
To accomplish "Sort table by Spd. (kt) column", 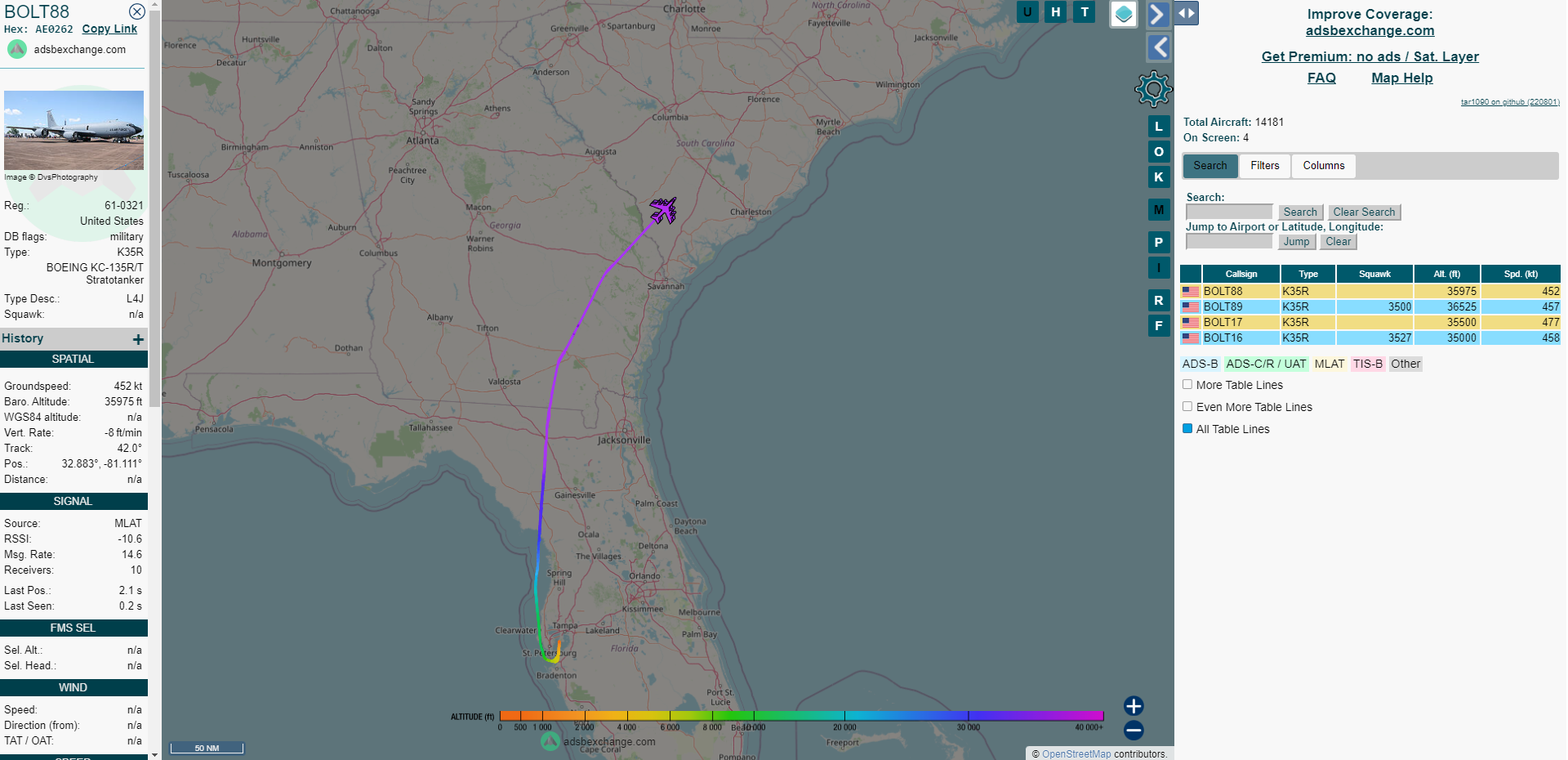I will tap(1521, 275).
